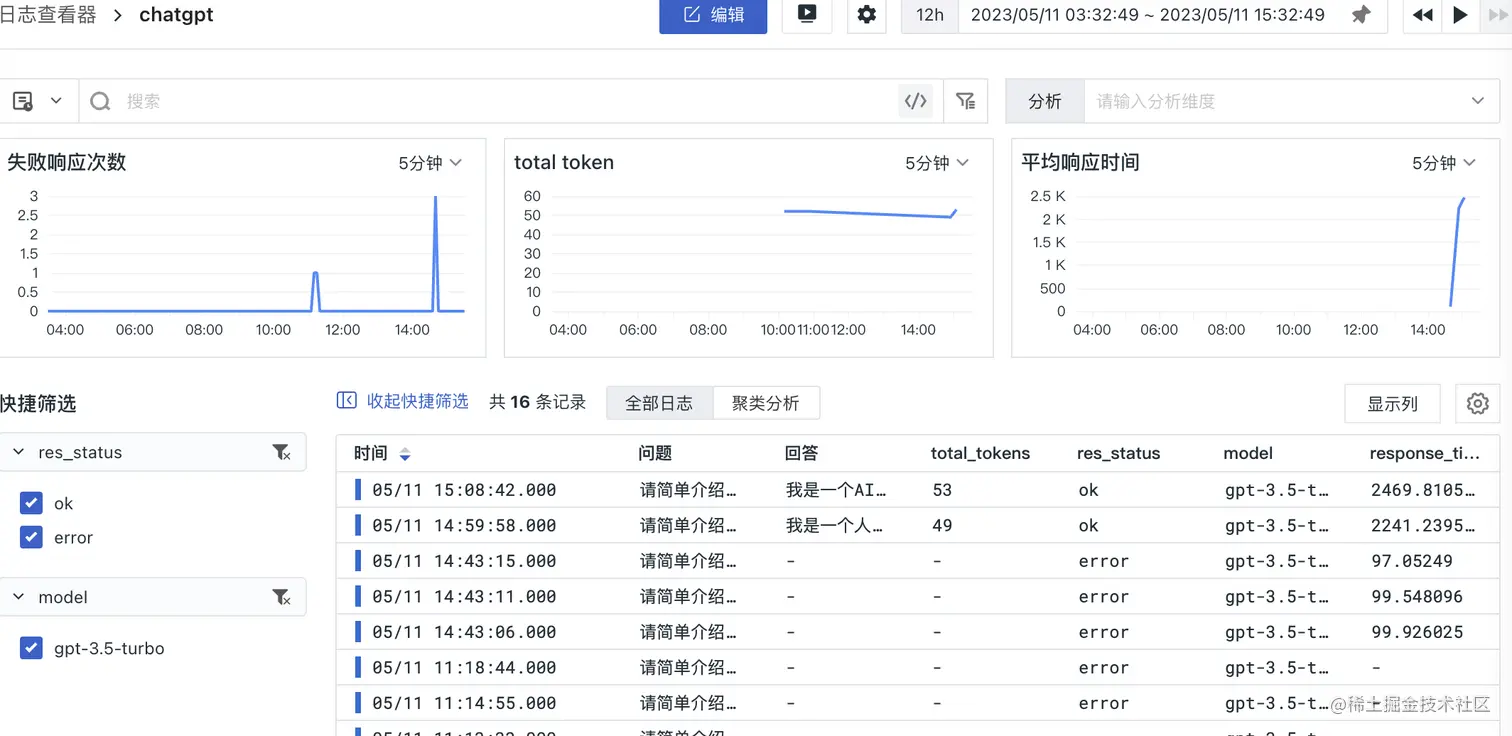
Task: Click response time value 99.548096
Action: tap(1417, 596)
